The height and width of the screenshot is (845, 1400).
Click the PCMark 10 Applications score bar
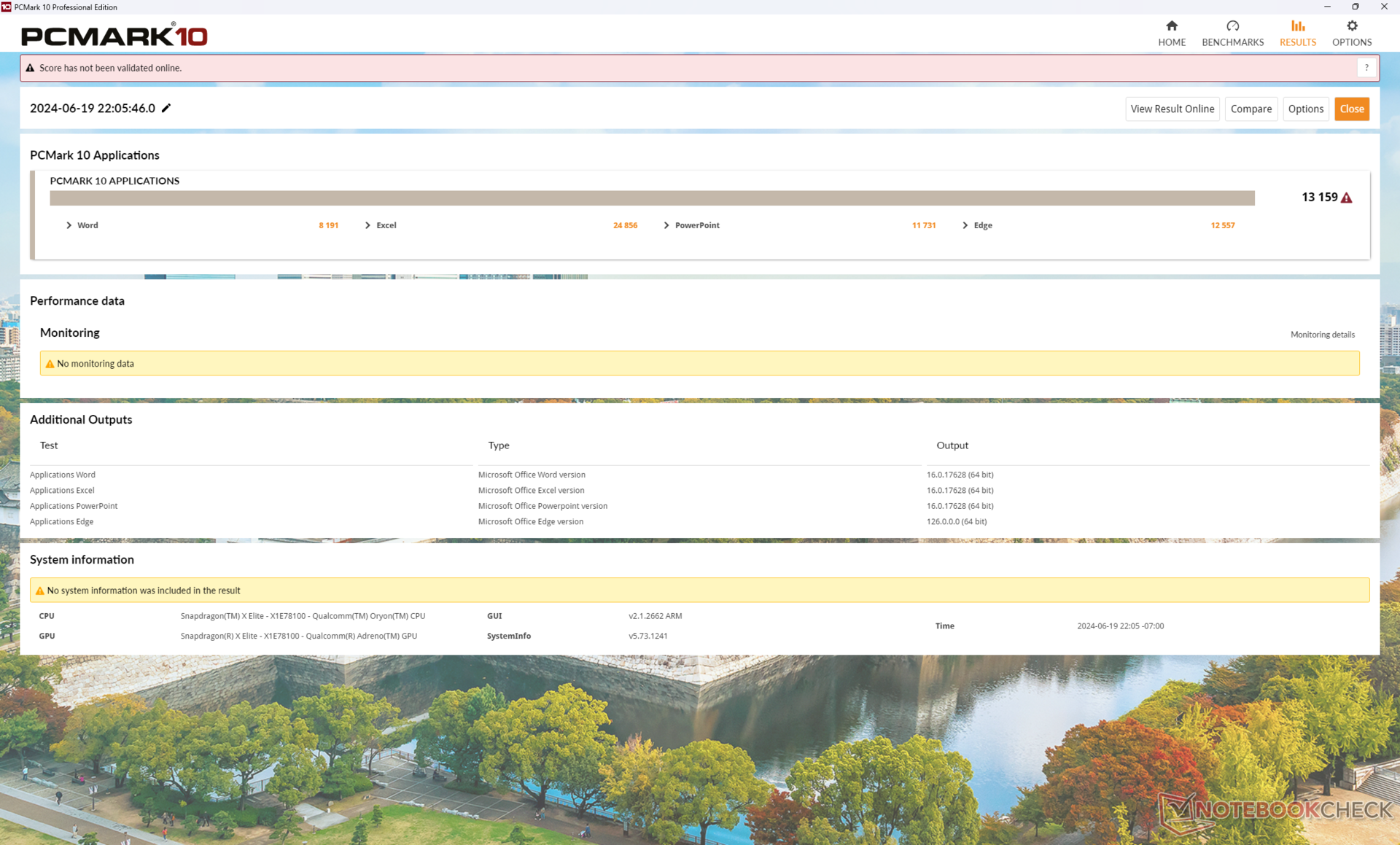651,198
